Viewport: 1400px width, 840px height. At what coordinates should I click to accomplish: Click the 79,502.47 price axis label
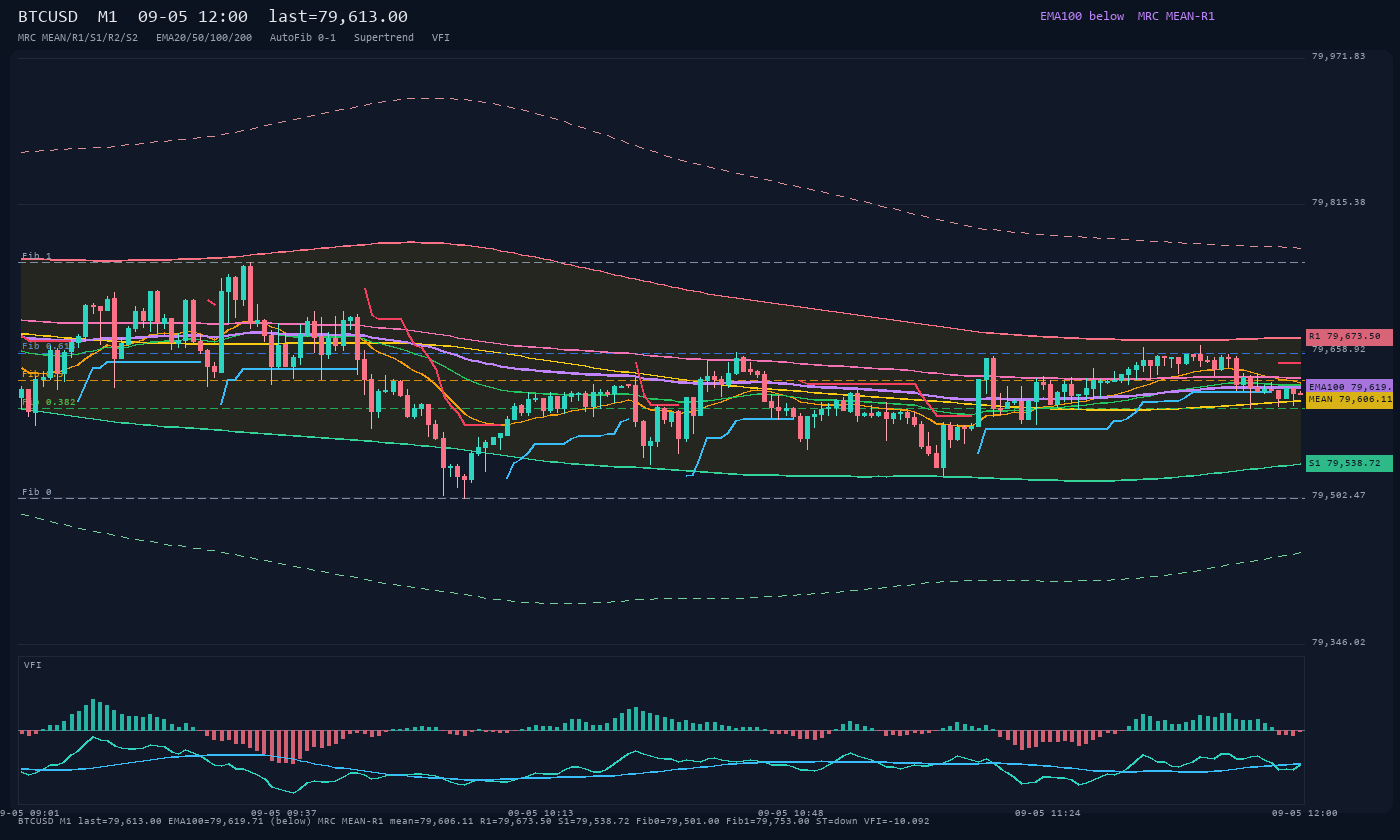tap(1338, 495)
